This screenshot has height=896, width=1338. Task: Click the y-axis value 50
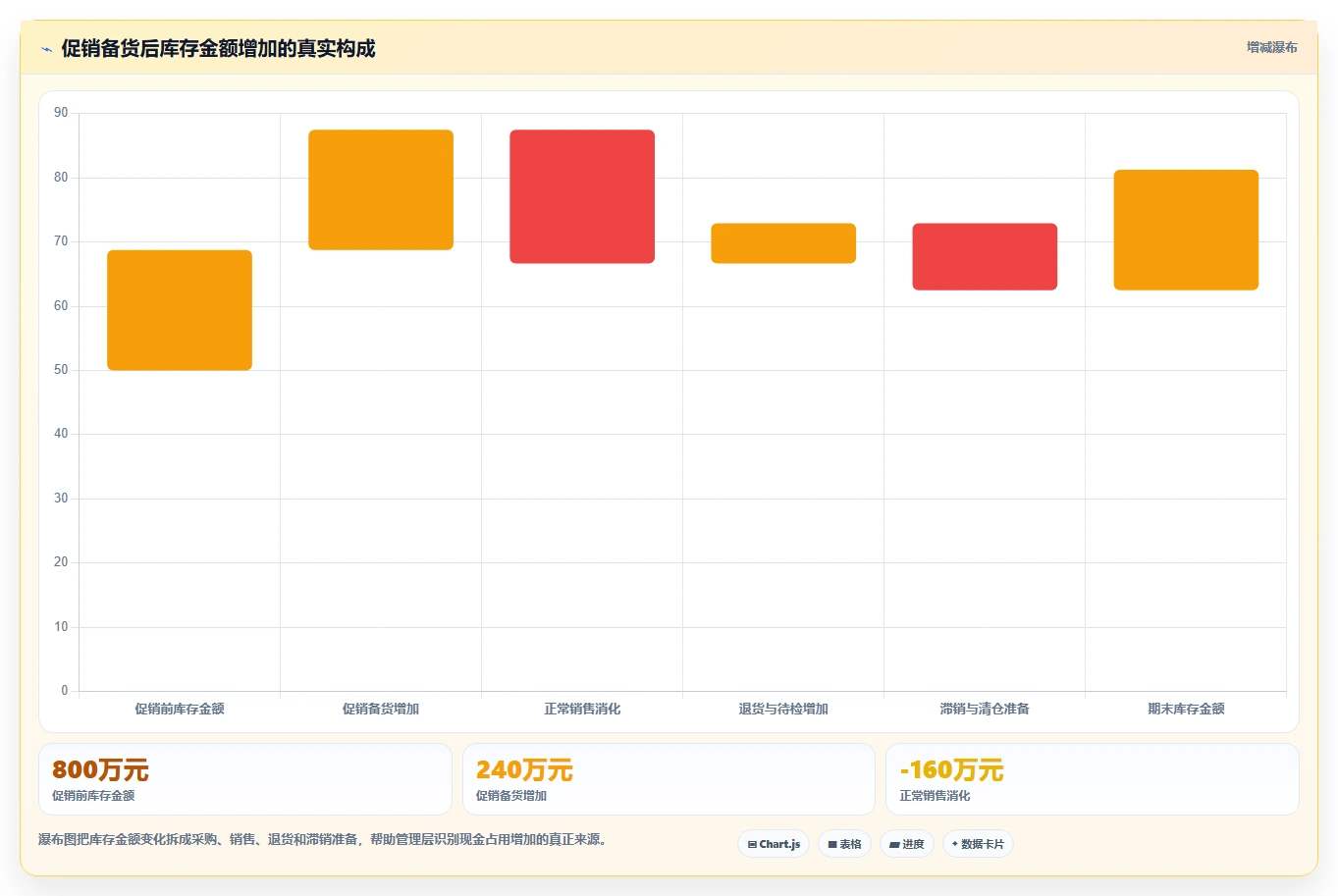point(61,370)
